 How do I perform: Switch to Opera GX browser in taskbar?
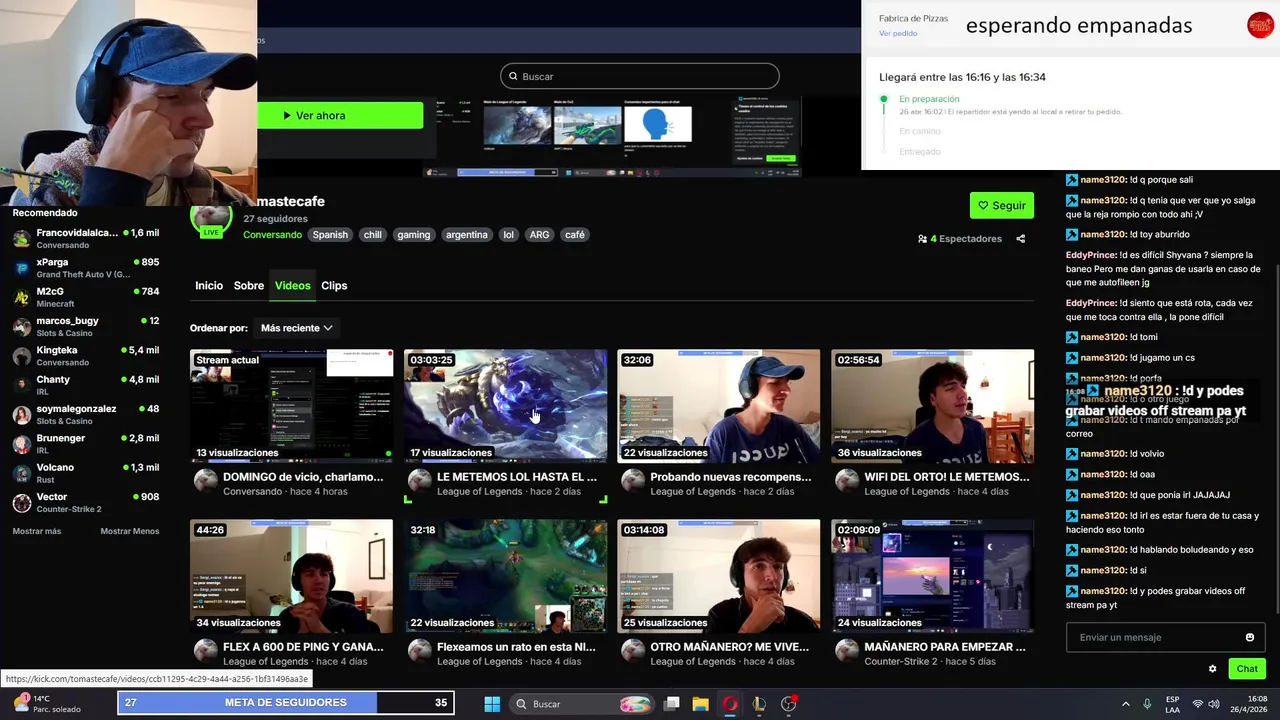point(730,704)
